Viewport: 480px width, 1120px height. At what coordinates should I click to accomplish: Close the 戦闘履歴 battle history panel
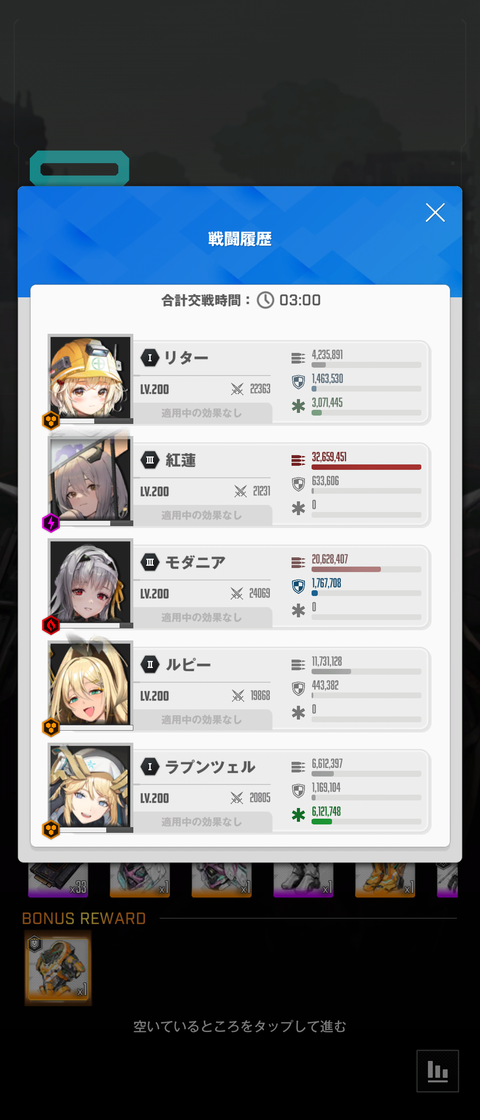435,212
